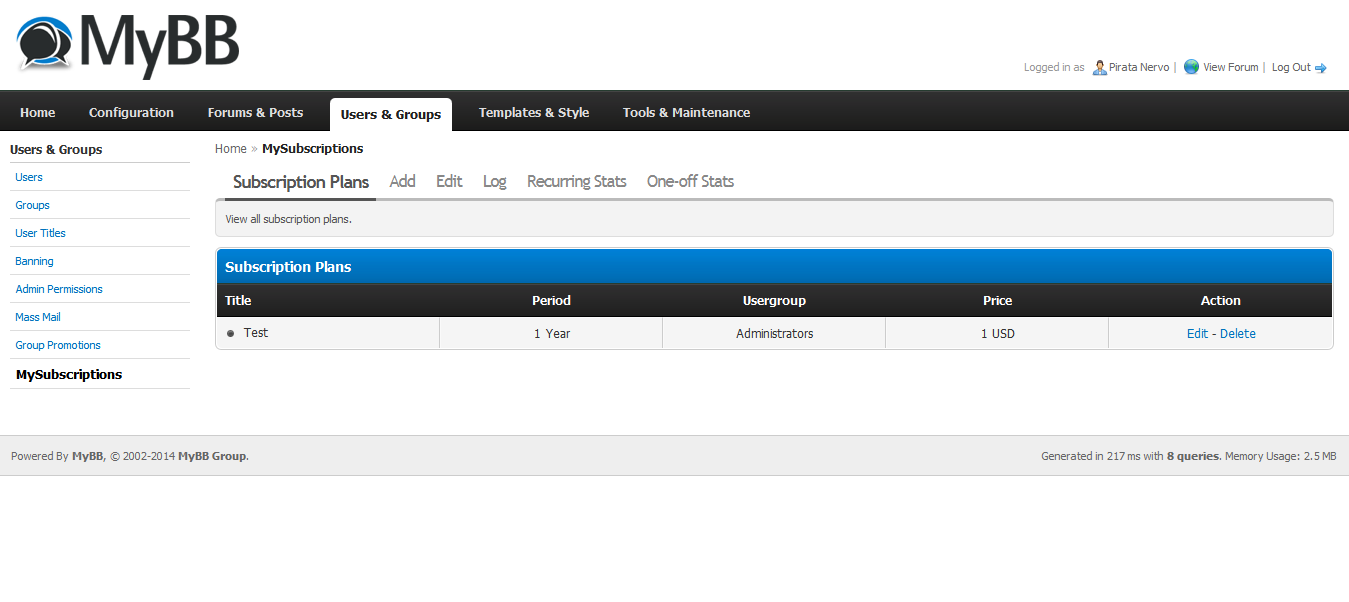Click the MyBB logo
Image resolution: width=1349 pixels, height=602 pixels.
click(128, 45)
